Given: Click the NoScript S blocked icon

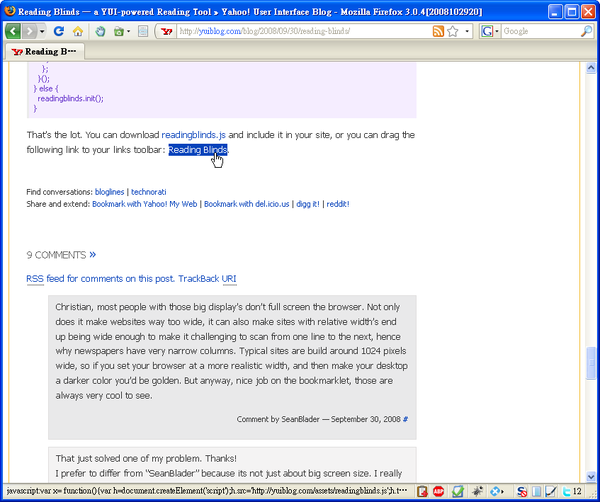Looking at the screenshot, I should point(521,491).
